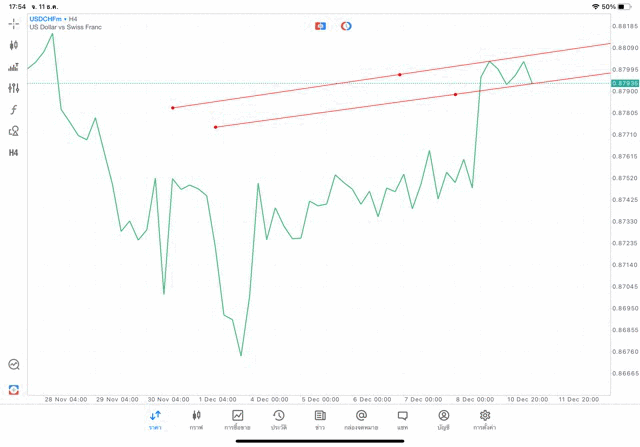Open the การซื้อขาย trade tab

point(237,420)
